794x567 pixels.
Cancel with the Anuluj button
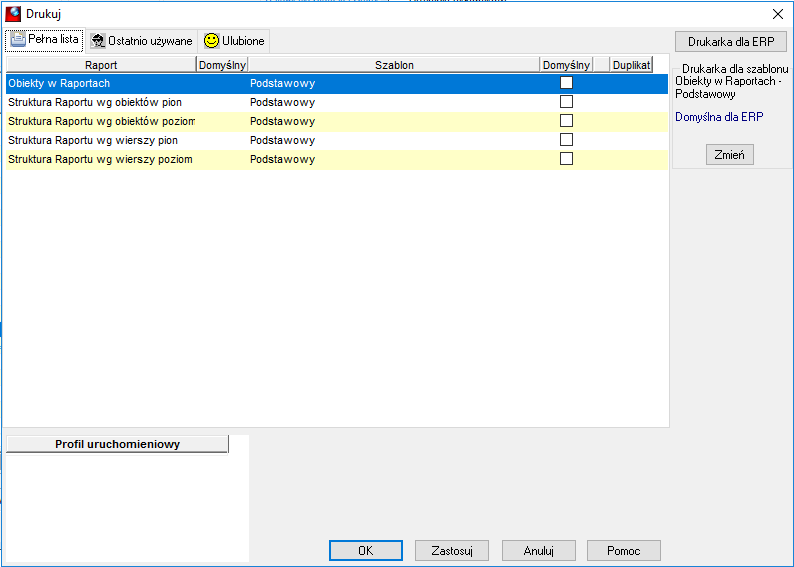(x=539, y=550)
